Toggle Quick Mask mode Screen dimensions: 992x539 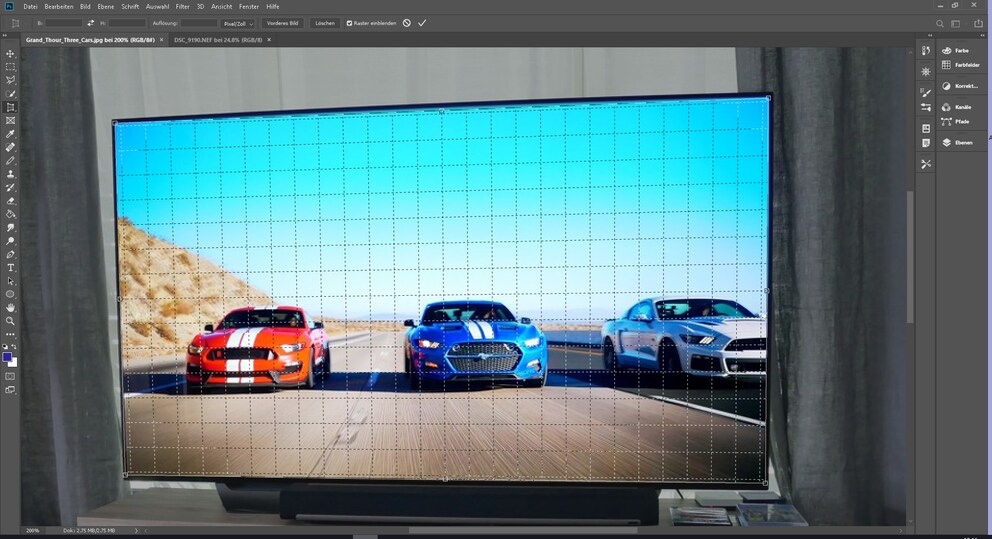10,376
